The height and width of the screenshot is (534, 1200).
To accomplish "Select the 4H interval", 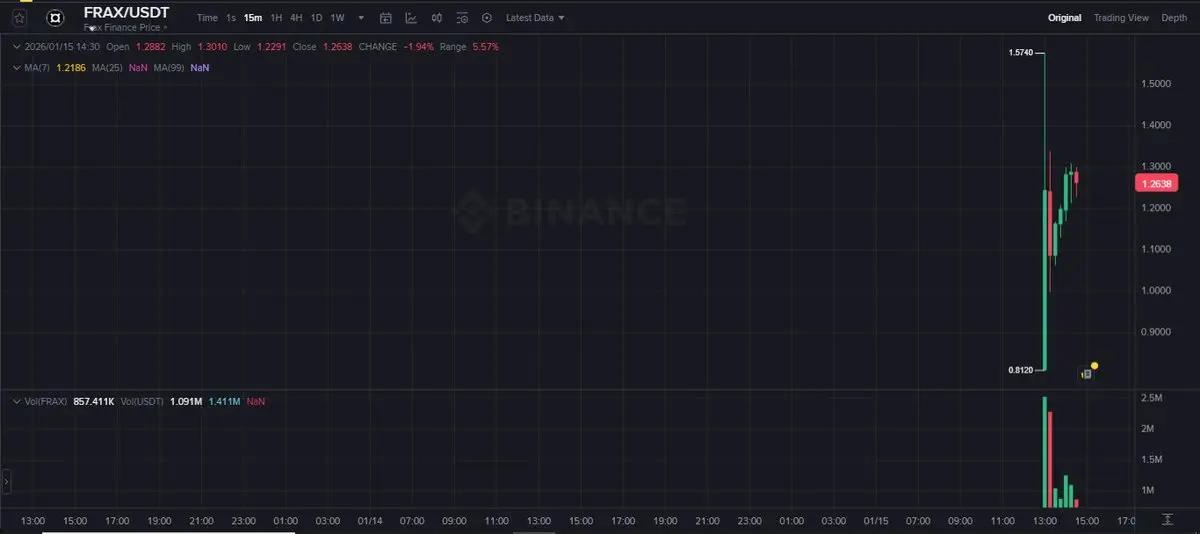I will tap(296, 18).
